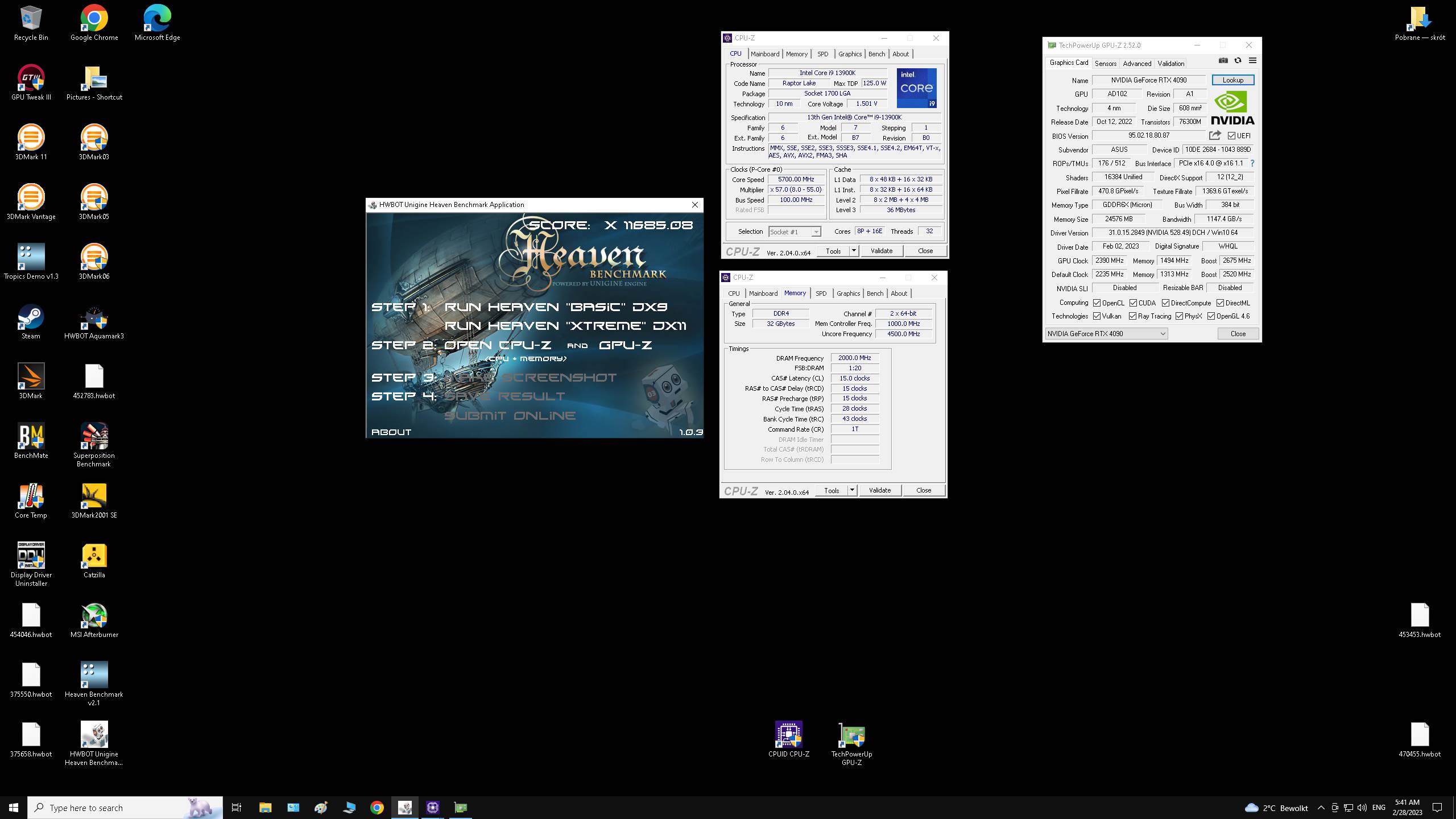Open BenchMate desktop shortcut

pyautogui.click(x=31, y=441)
